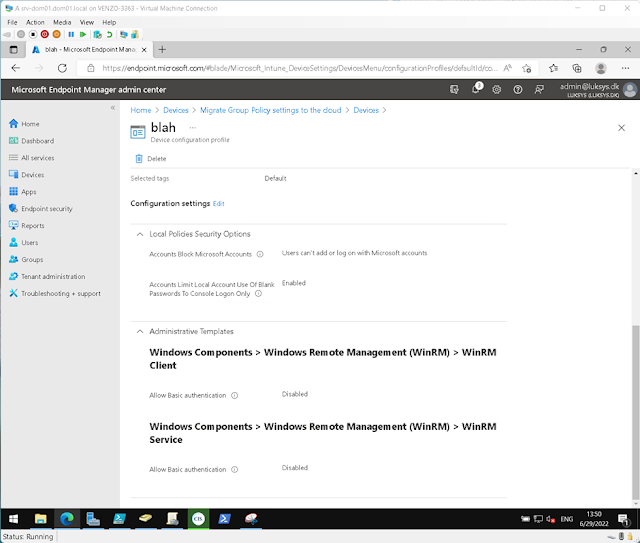Click info icon for WinRM Client Basic authentication
Screen dimensions: 640x543
pyautogui.click(x=235, y=396)
